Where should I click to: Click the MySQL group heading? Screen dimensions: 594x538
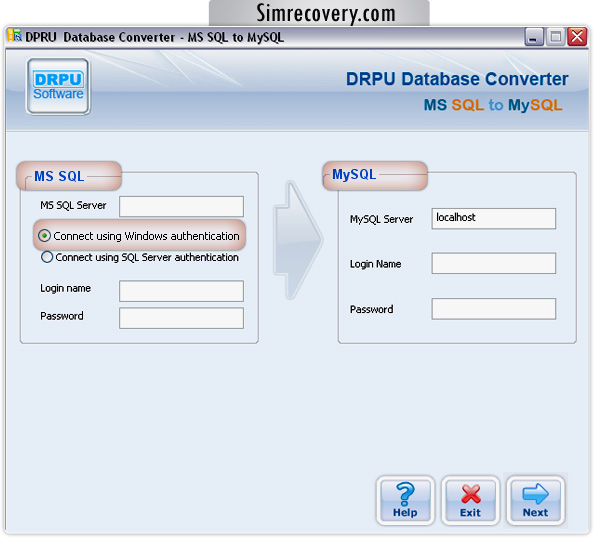354,174
